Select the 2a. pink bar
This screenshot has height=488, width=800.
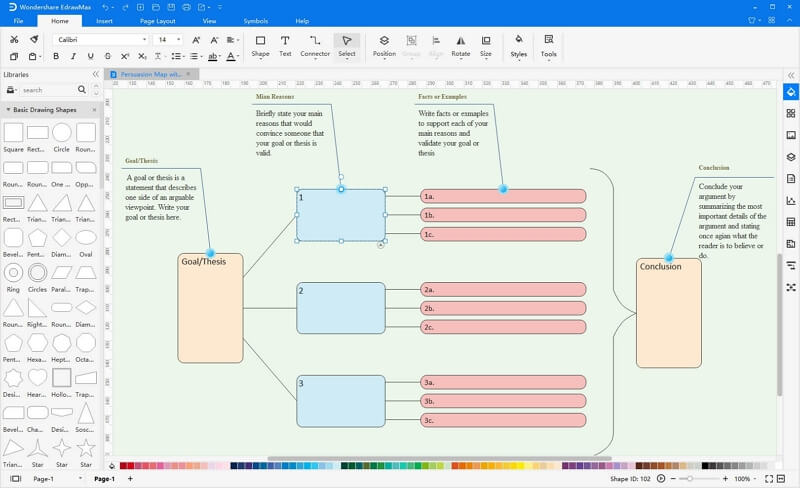pos(503,289)
